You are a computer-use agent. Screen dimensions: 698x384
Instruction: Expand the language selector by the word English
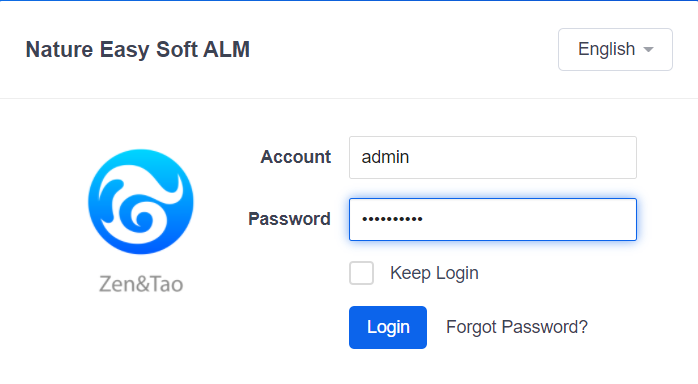(606, 49)
